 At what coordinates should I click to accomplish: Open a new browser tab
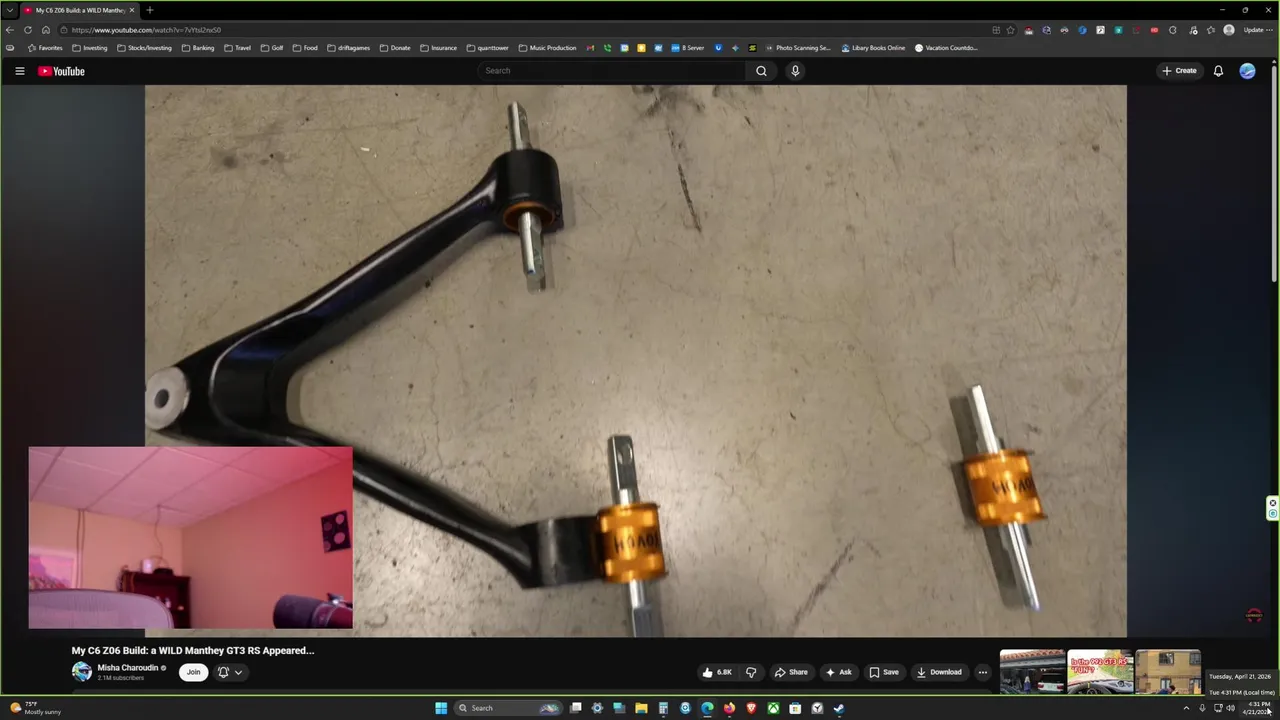[x=149, y=10]
